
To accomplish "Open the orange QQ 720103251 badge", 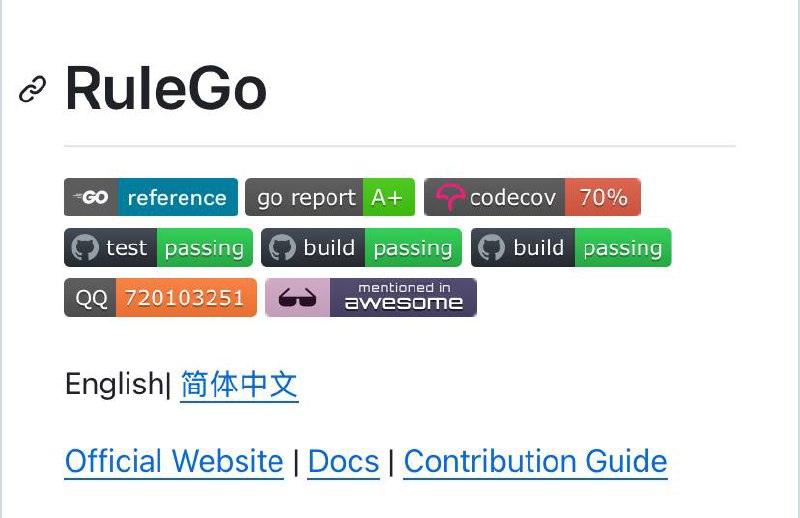I will pyautogui.click(x=160, y=298).
